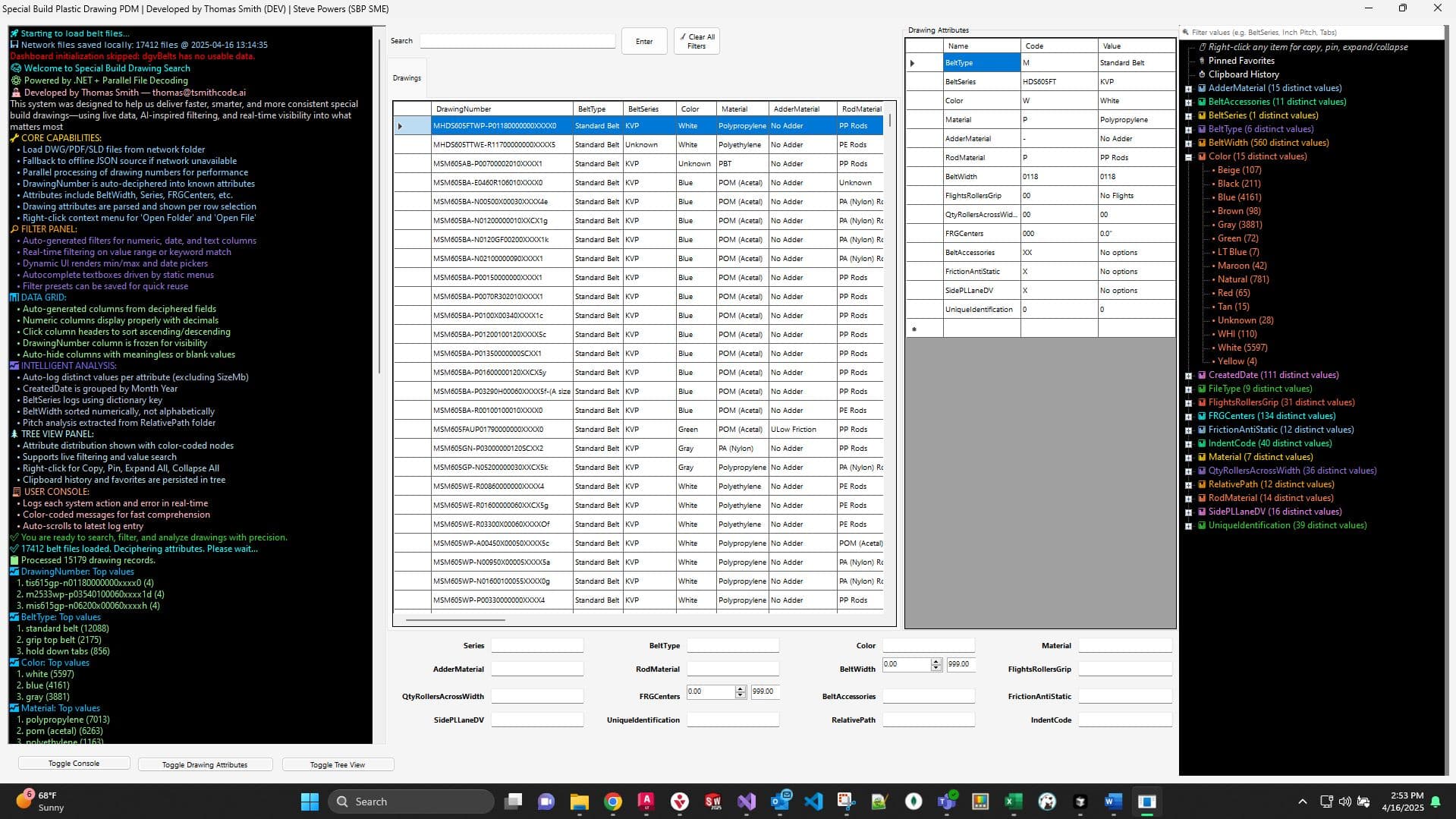Viewport: 1456px width, 819px height.
Task: Click the magnifier icon in Filter values box
Action: coord(1186,32)
